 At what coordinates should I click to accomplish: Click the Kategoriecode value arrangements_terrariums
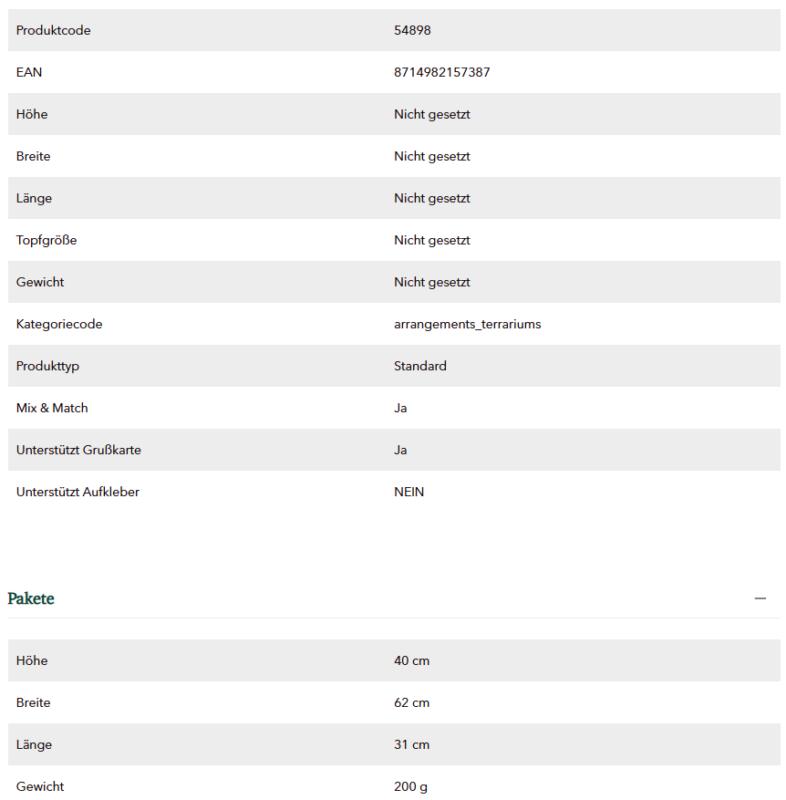click(x=467, y=324)
